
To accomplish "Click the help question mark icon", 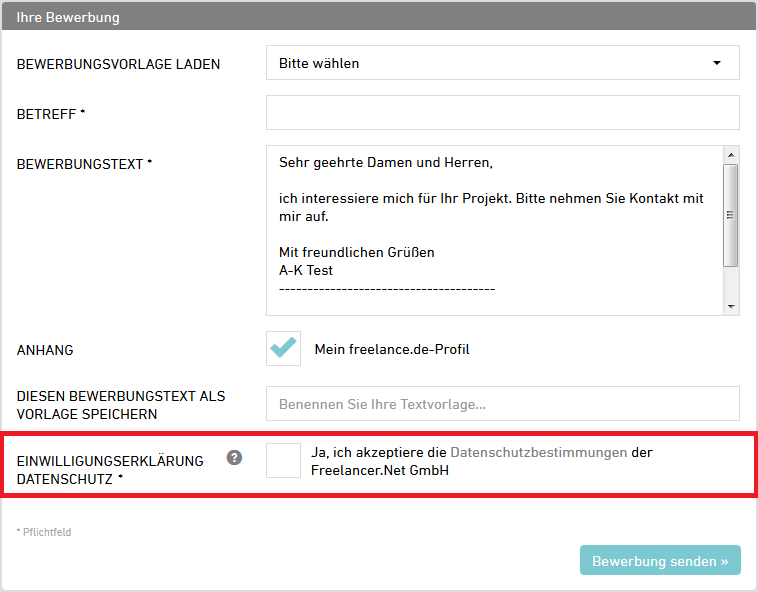I will [x=234, y=458].
